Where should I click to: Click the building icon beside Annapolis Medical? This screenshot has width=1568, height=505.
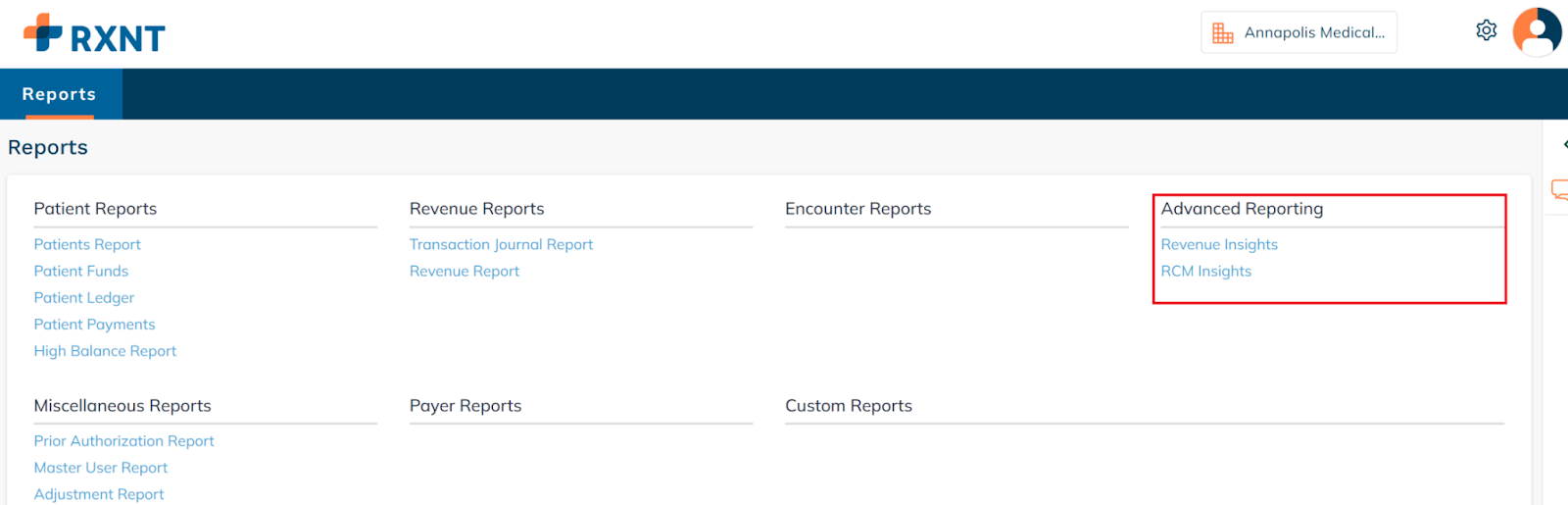(x=1222, y=32)
